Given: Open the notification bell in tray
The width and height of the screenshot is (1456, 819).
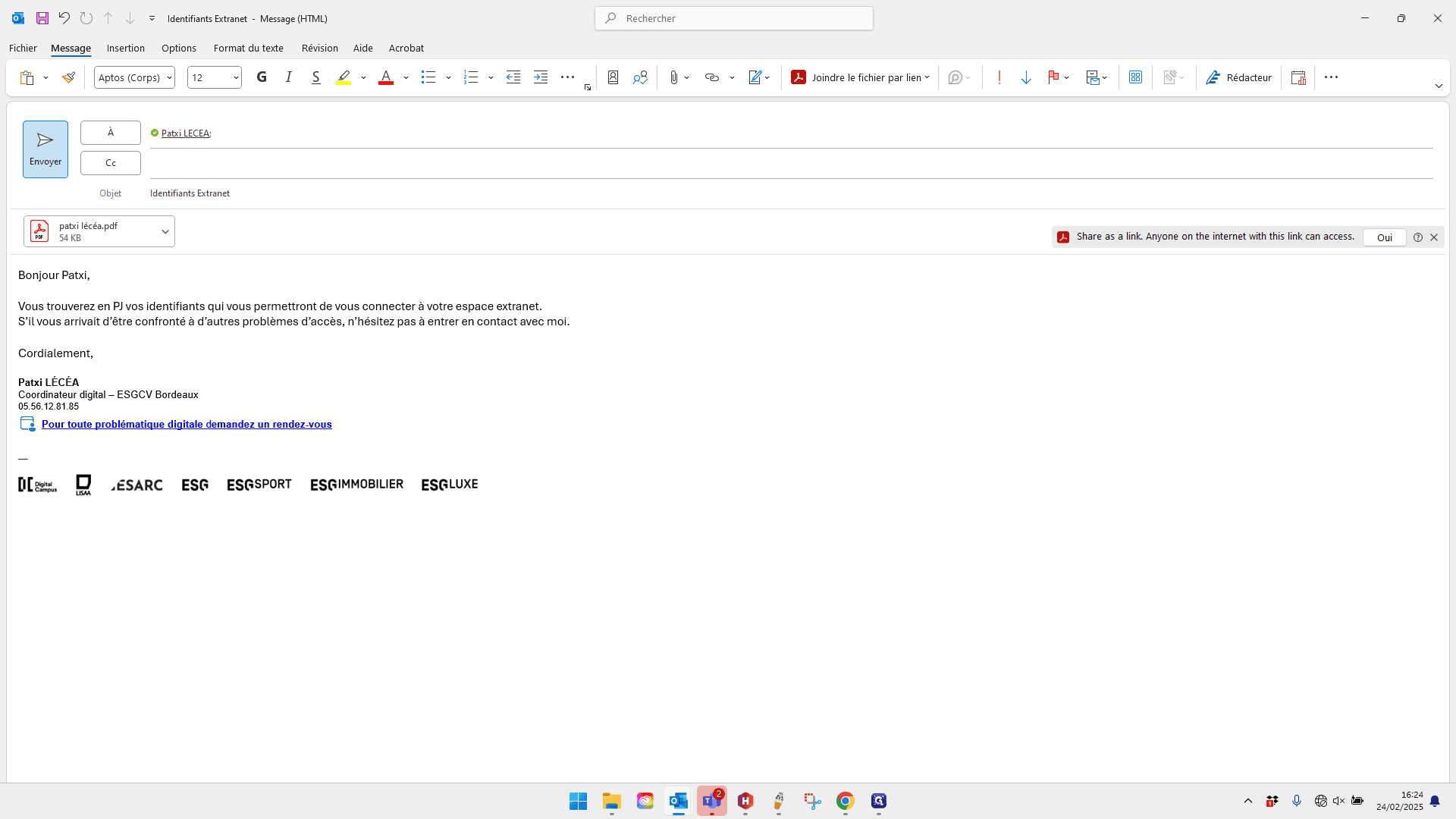Looking at the screenshot, I should pyautogui.click(x=1435, y=801).
